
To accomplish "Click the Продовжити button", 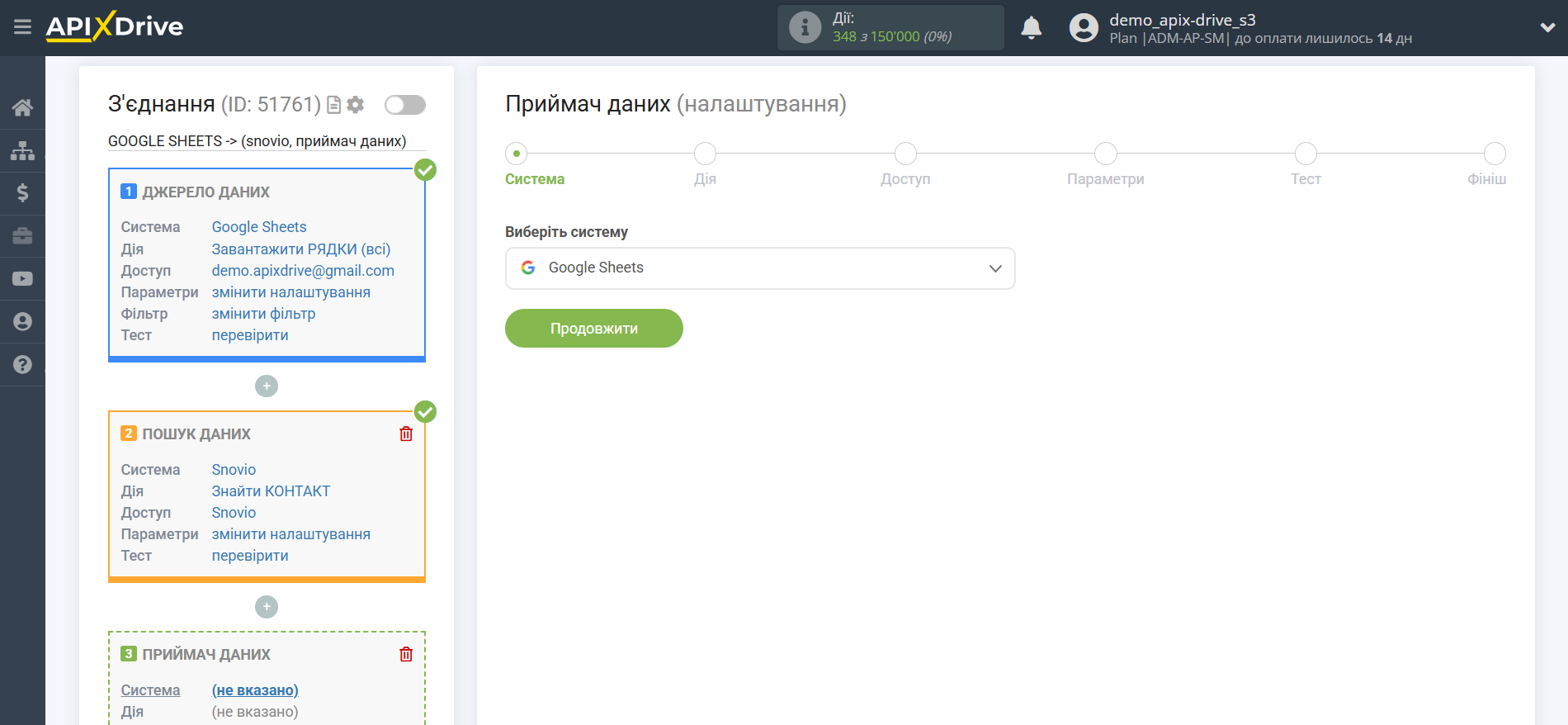I will (594, 329).
